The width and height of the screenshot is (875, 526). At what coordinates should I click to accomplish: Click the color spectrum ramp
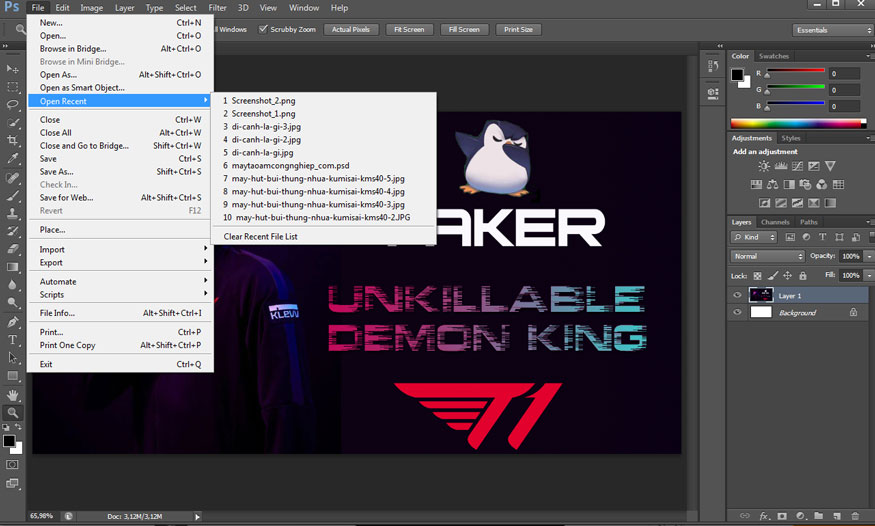[799, 123]
